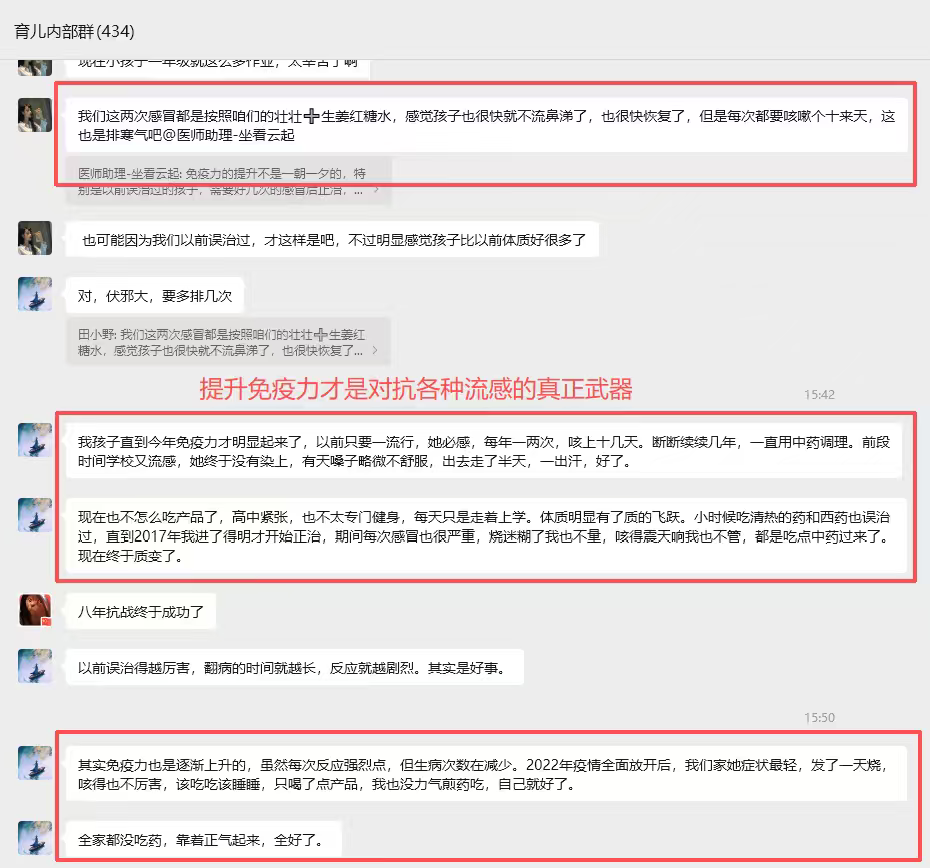
Task: Click the 15:50 timestamp
Action: coord(819,718)
